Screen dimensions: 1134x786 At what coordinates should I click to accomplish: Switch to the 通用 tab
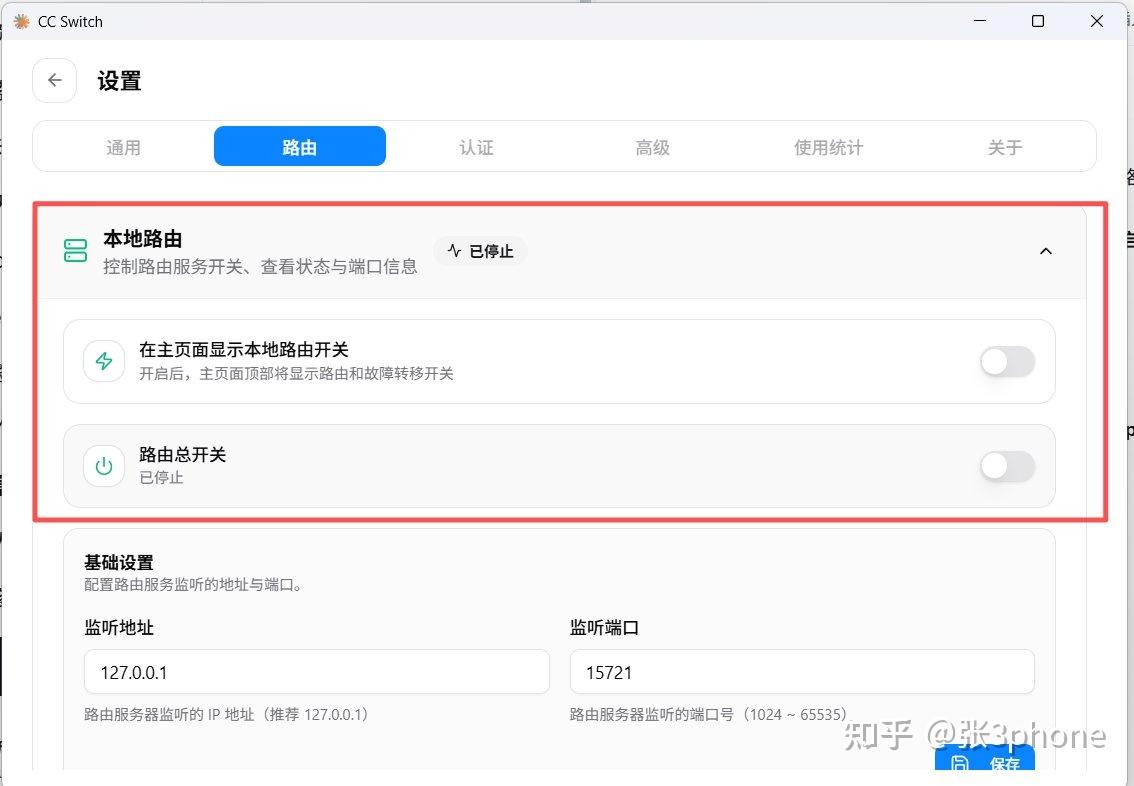(x=123, y=148)
